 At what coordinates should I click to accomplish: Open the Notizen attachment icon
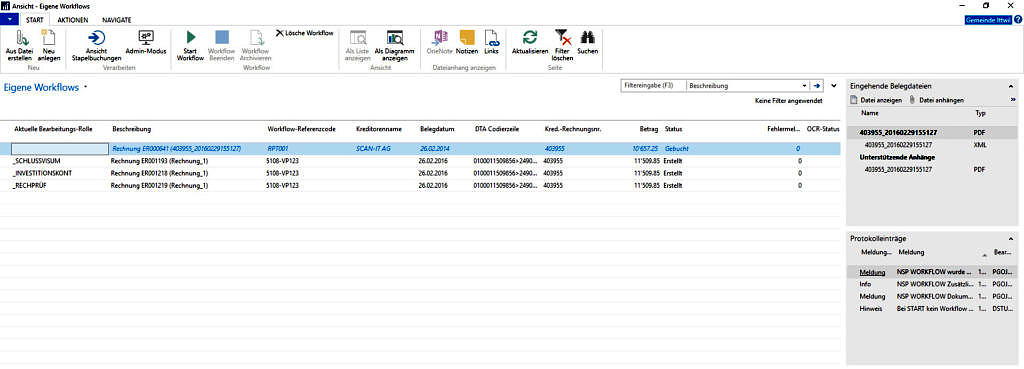pos(466,38)
